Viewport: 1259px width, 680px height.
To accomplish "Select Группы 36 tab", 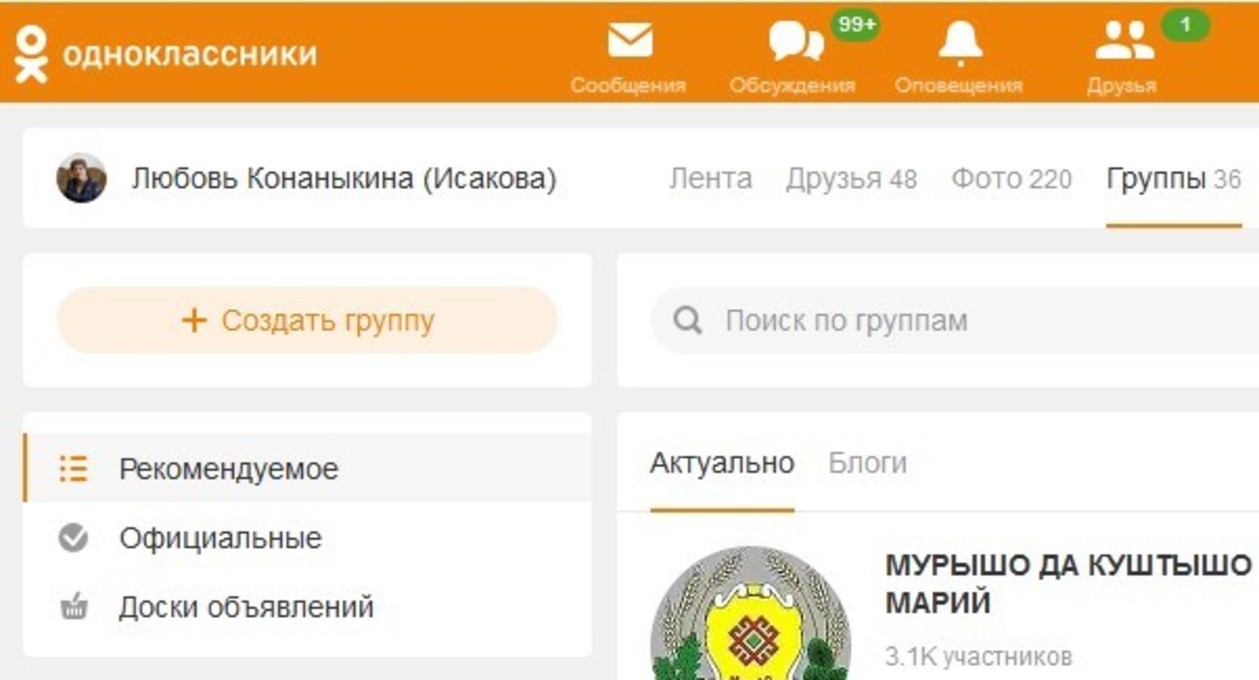I will click(x=1174, y=179).
